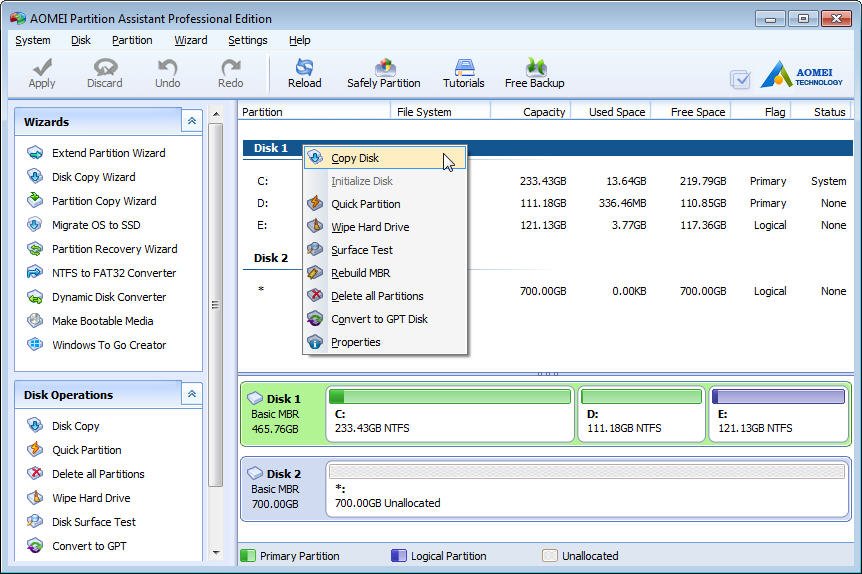Open the Partition menu

[132, 40]
